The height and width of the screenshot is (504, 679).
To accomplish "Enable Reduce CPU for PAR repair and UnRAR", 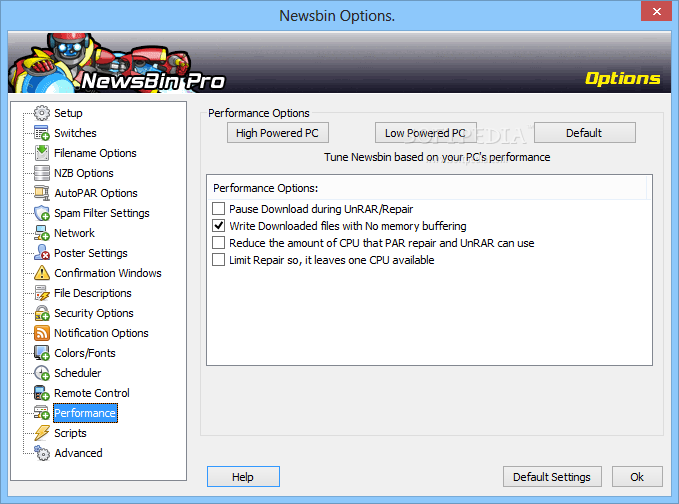I will [x=219, y=243].
